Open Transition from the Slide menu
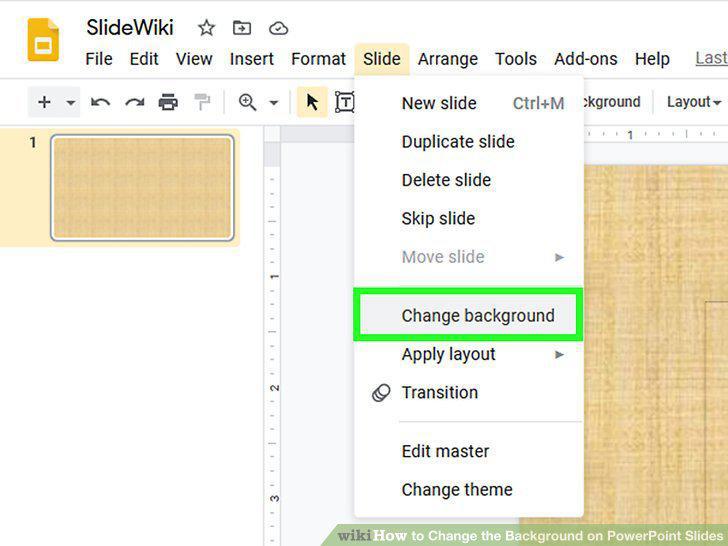This screenshot has height=546, width=728. click(x=469, y=393)
